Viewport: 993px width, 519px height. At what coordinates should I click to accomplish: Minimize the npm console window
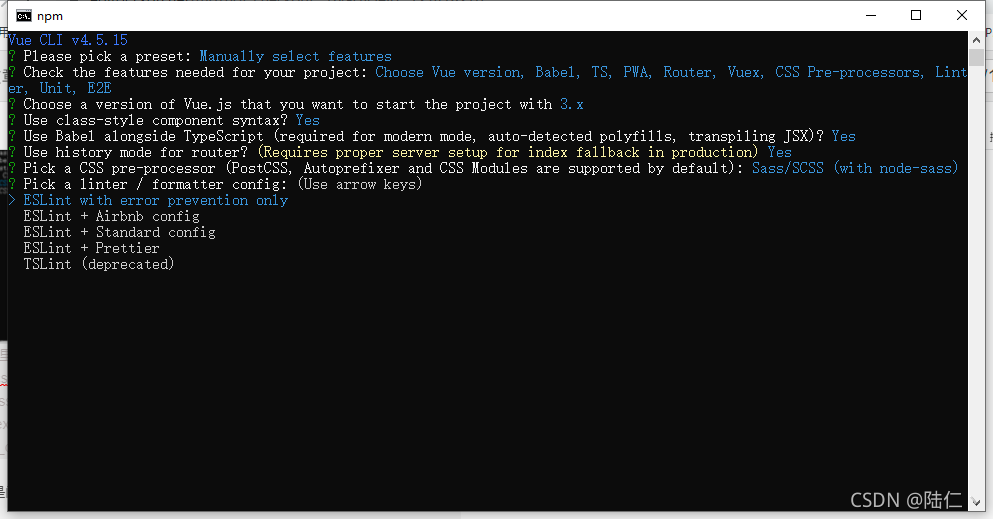pyautogui.click(x=871, y=15)
